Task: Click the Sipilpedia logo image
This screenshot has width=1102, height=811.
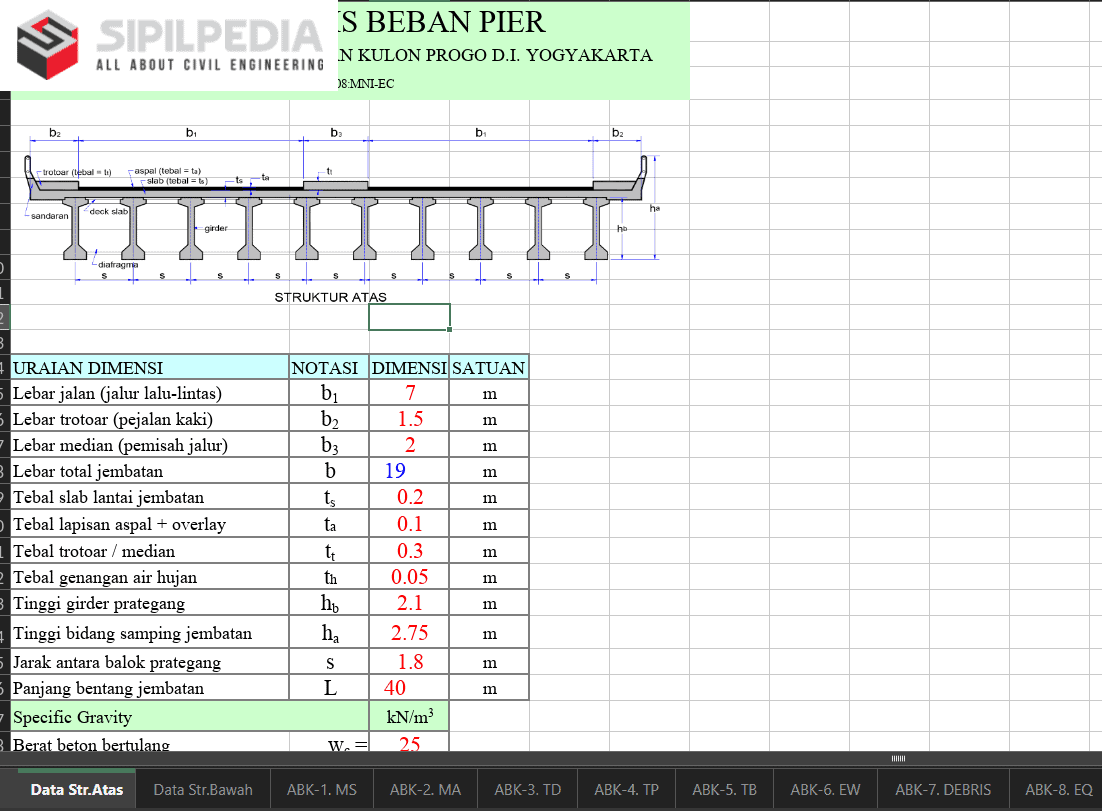Action: coord(170,46)
